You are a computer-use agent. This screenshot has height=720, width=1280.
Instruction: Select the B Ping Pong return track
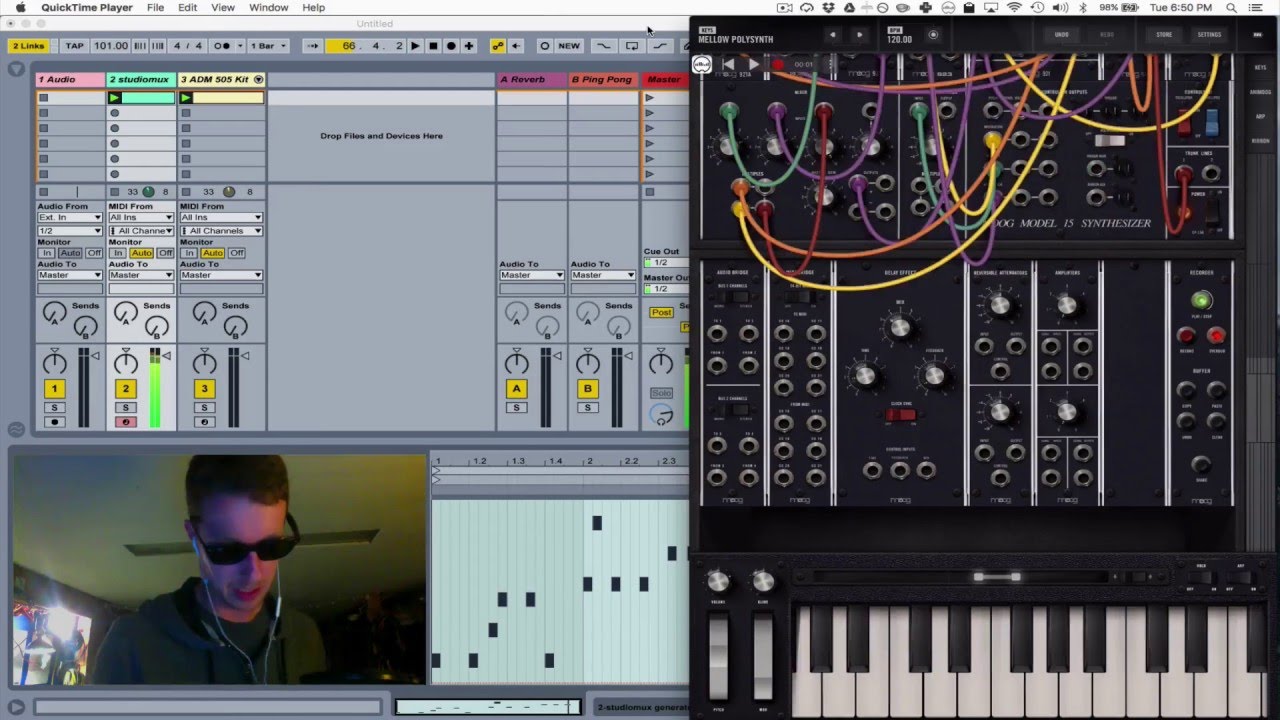tap(603, 79)
